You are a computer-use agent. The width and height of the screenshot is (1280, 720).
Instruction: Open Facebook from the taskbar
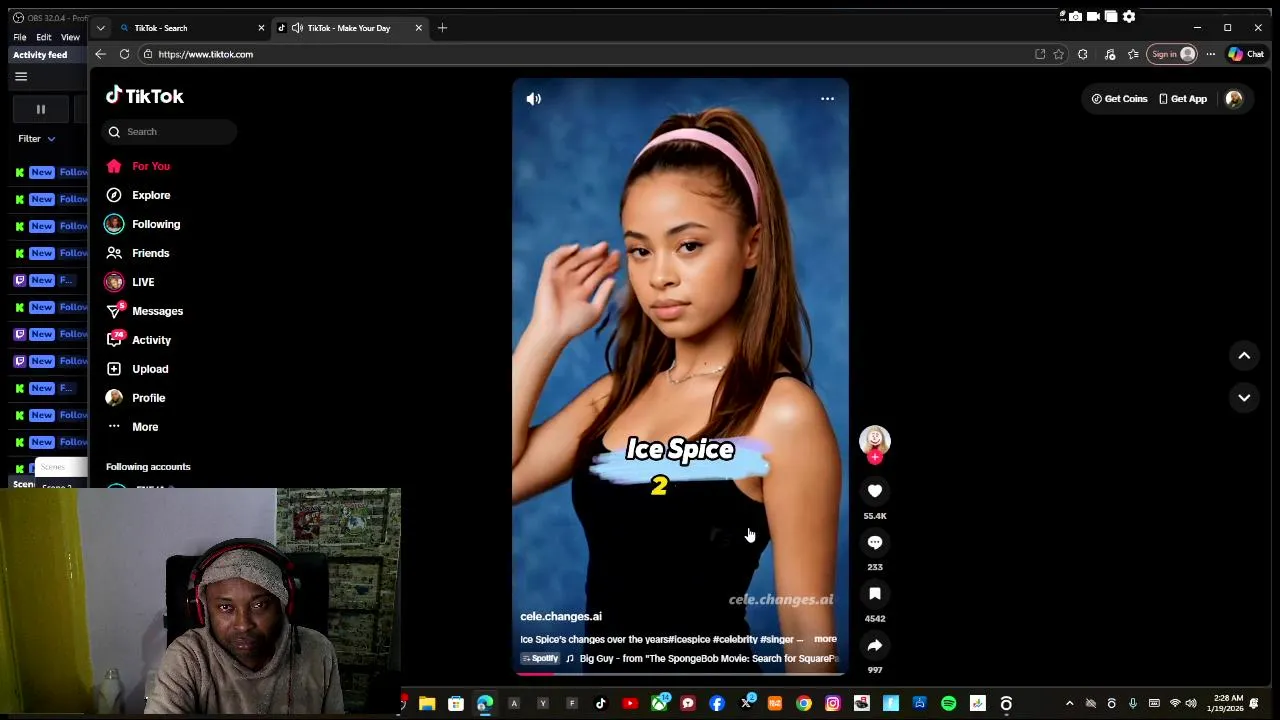(x=717, y=704)
